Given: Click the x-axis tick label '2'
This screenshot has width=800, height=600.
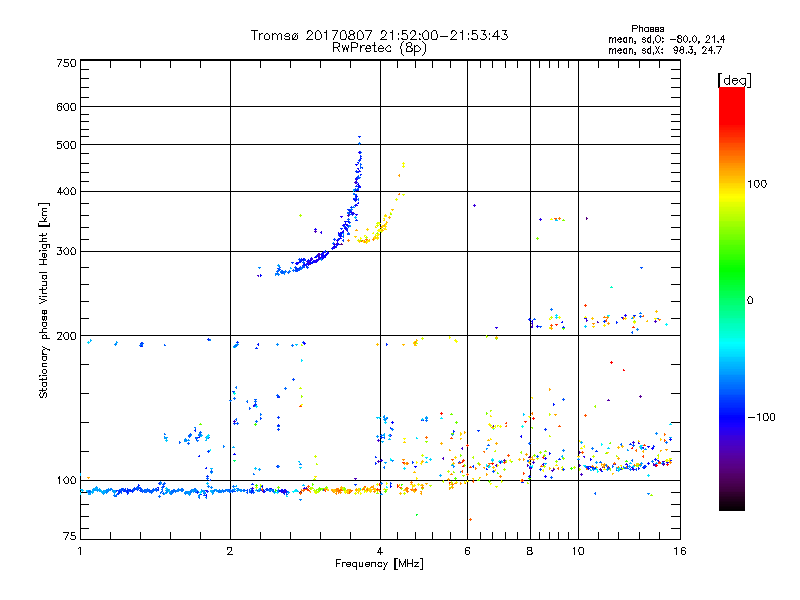Looking at the screenshot, I should tap(230, 551).
